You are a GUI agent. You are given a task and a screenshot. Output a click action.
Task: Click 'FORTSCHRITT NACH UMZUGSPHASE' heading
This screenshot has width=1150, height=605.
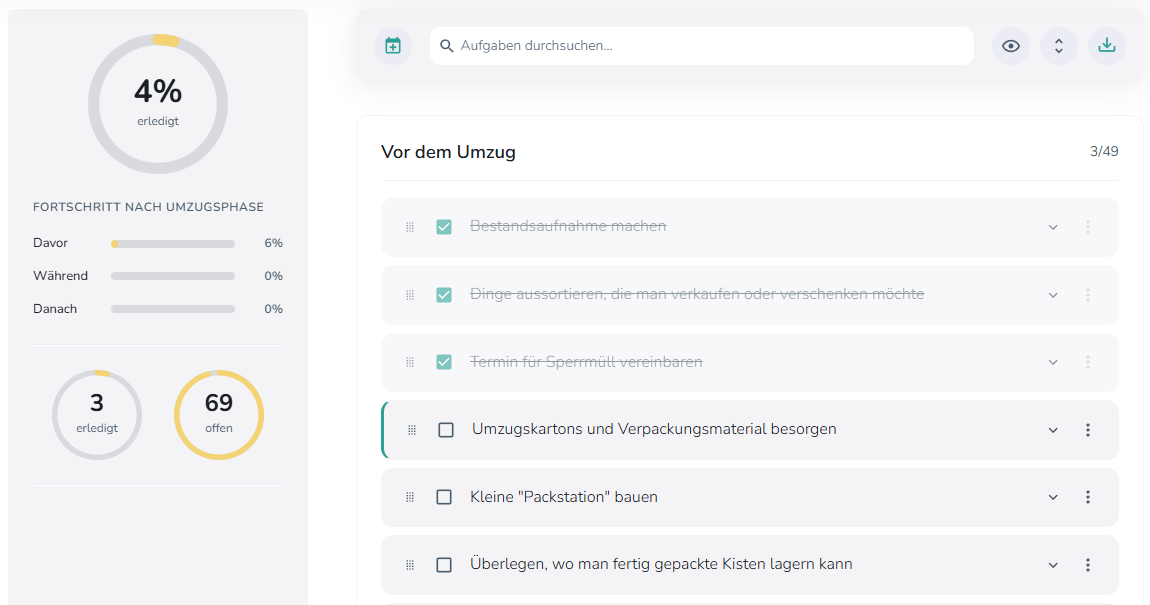[x=148, y=207]
